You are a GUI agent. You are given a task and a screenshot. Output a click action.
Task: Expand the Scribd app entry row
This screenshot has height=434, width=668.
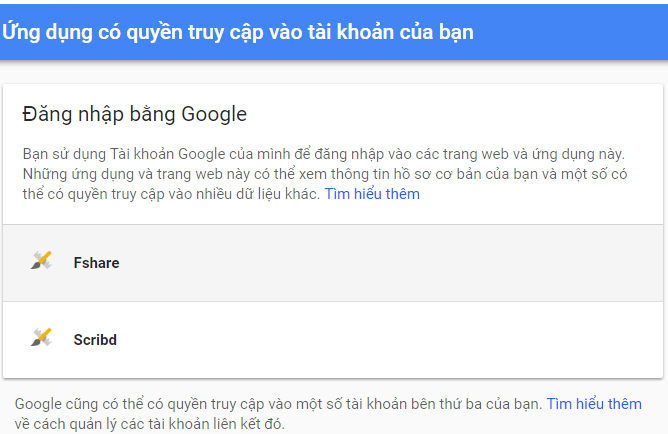pyautogui.click(x=333, y=340)
